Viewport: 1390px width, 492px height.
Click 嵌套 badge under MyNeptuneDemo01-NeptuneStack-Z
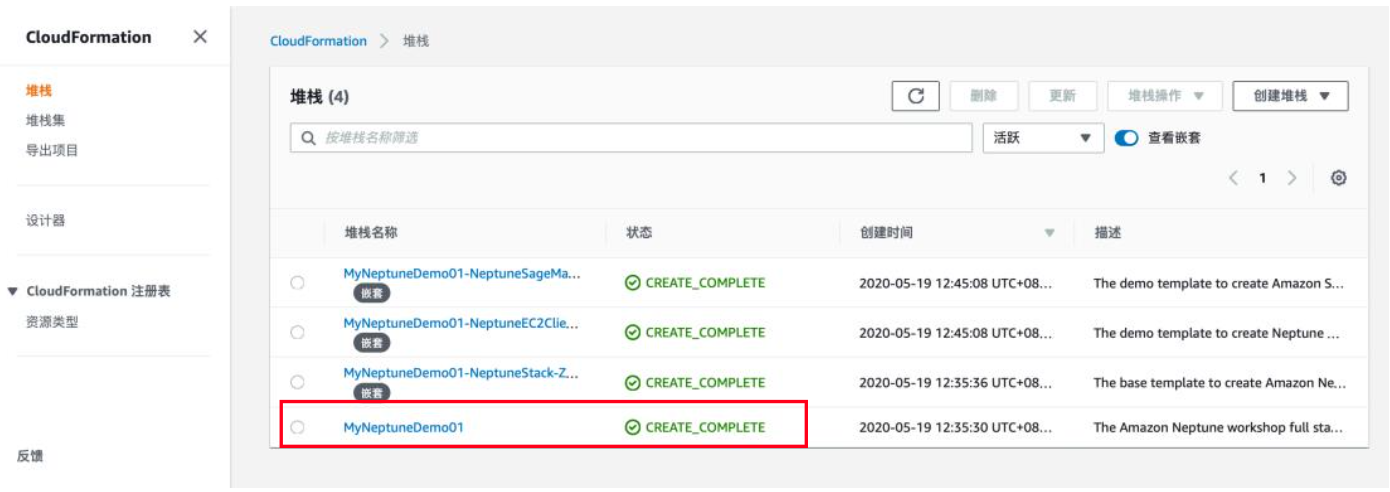pyautogui.click(x=372, y=393)
